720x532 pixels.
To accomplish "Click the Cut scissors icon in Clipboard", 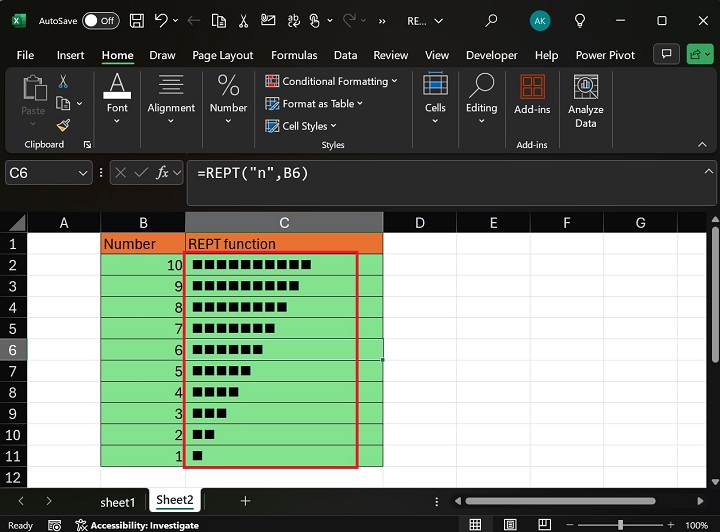I will pyautogui.click(x=64, y=82).
